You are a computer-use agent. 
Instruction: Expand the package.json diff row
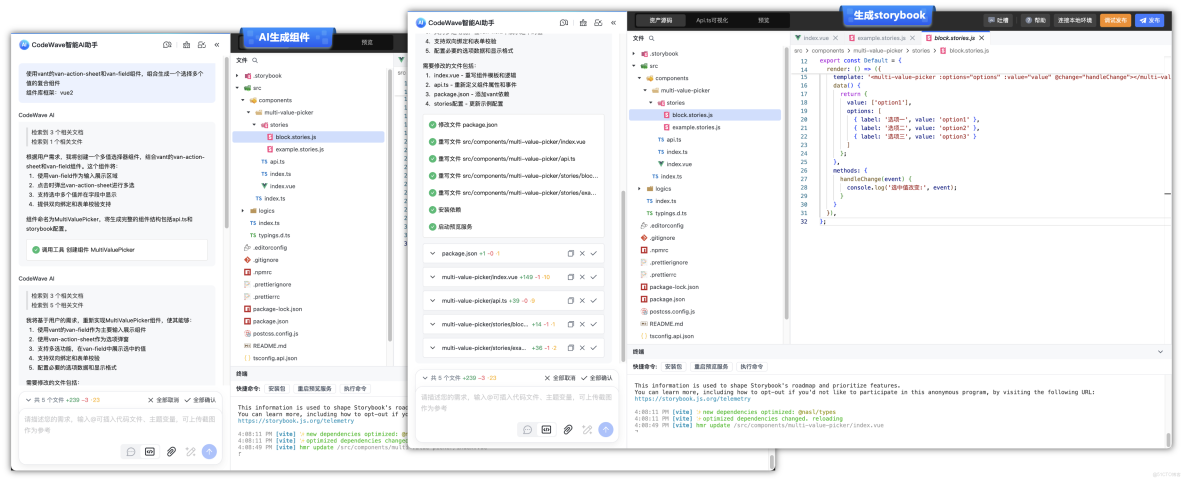pyautogui.click(x=431, y=254)
